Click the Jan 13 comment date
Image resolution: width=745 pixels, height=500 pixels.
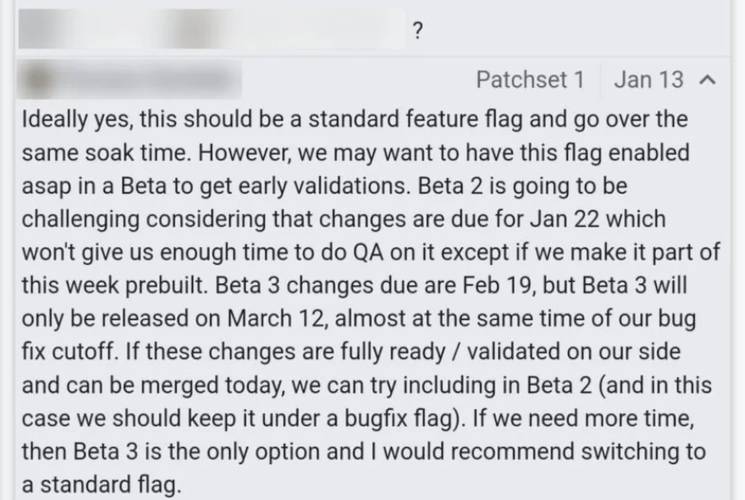point(649,79)
